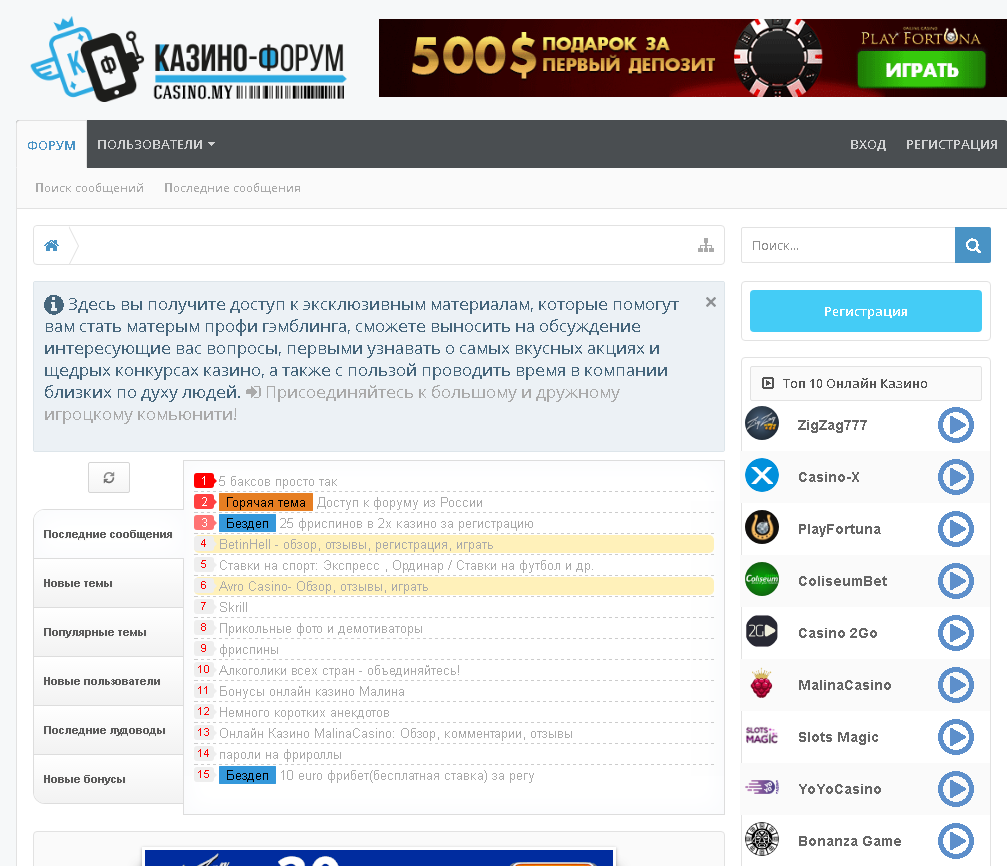Click the MalinaCasino raspberry logo
Image resolution: width=1007 pixels, height=866 pixels.
(x=762, y=684)
